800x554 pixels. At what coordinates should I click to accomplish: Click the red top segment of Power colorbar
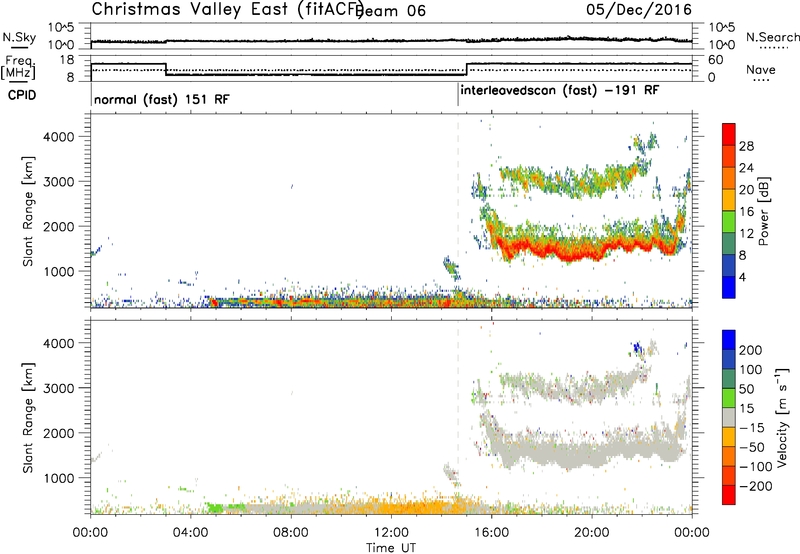pyautogui.click(x=729, y=135)
